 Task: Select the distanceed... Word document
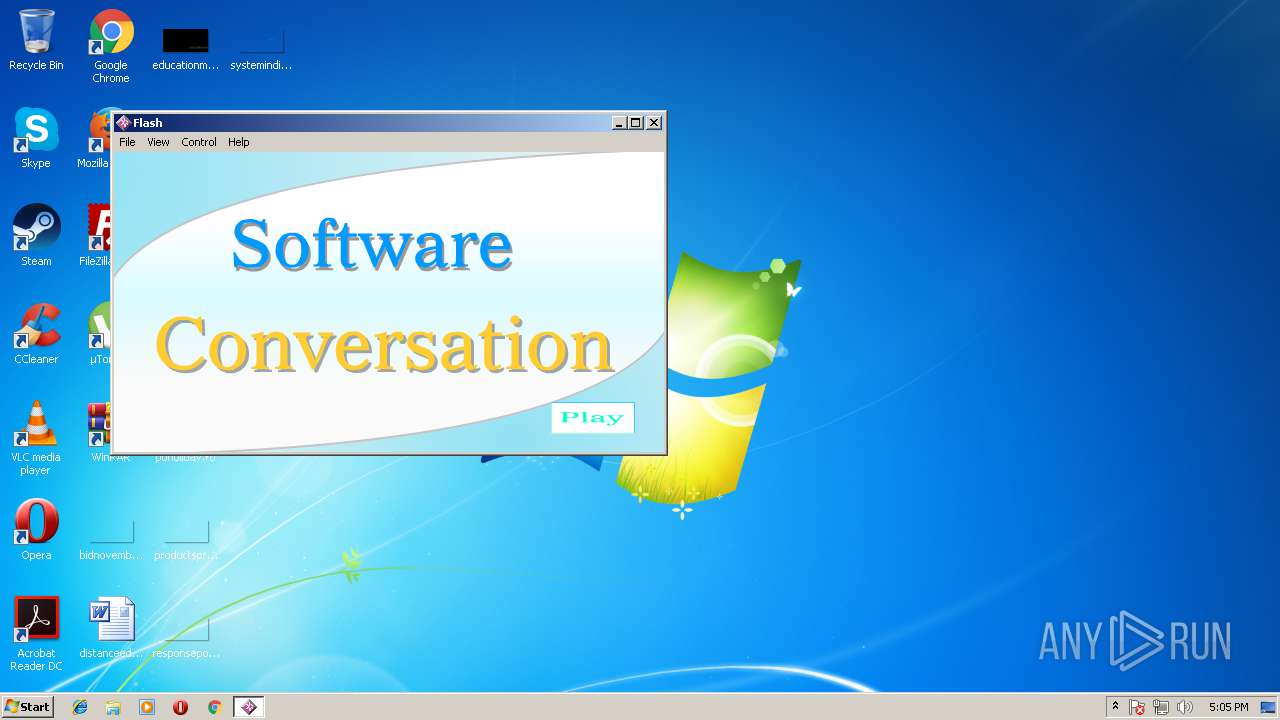(111, 628)
